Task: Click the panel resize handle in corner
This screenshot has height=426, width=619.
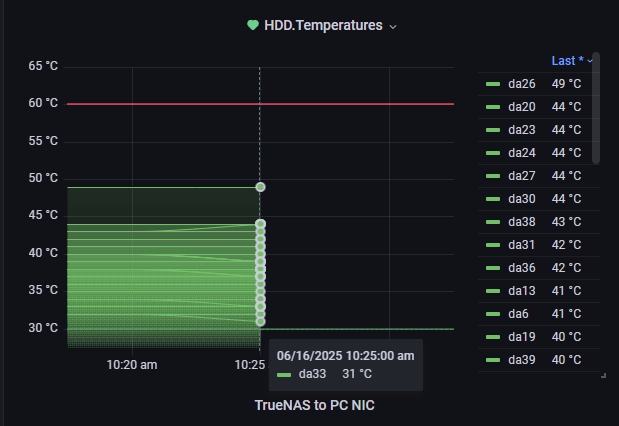Action: (603, 375)
